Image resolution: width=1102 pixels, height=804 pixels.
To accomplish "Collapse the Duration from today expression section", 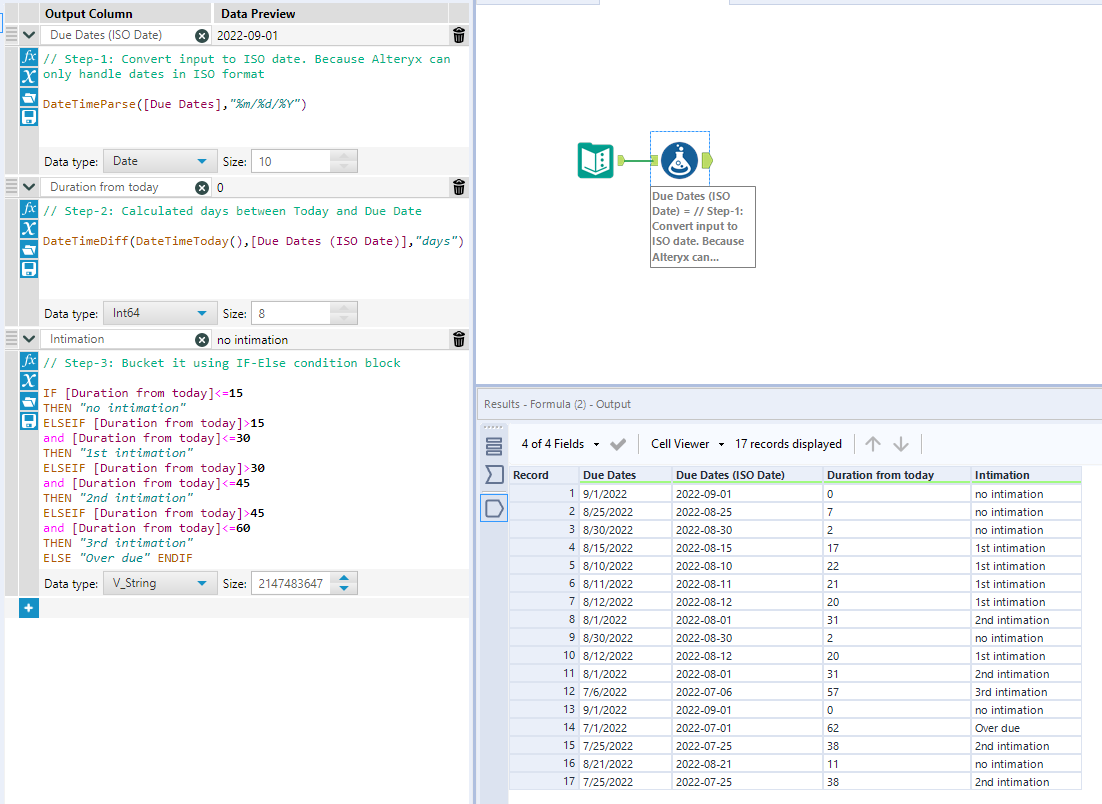I will [28, 186].
